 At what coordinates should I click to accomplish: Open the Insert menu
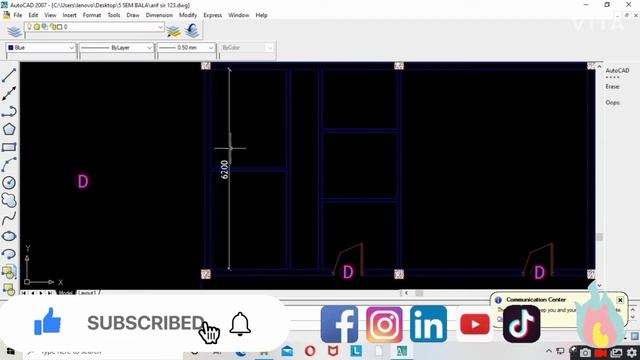(x=69, y=15)
